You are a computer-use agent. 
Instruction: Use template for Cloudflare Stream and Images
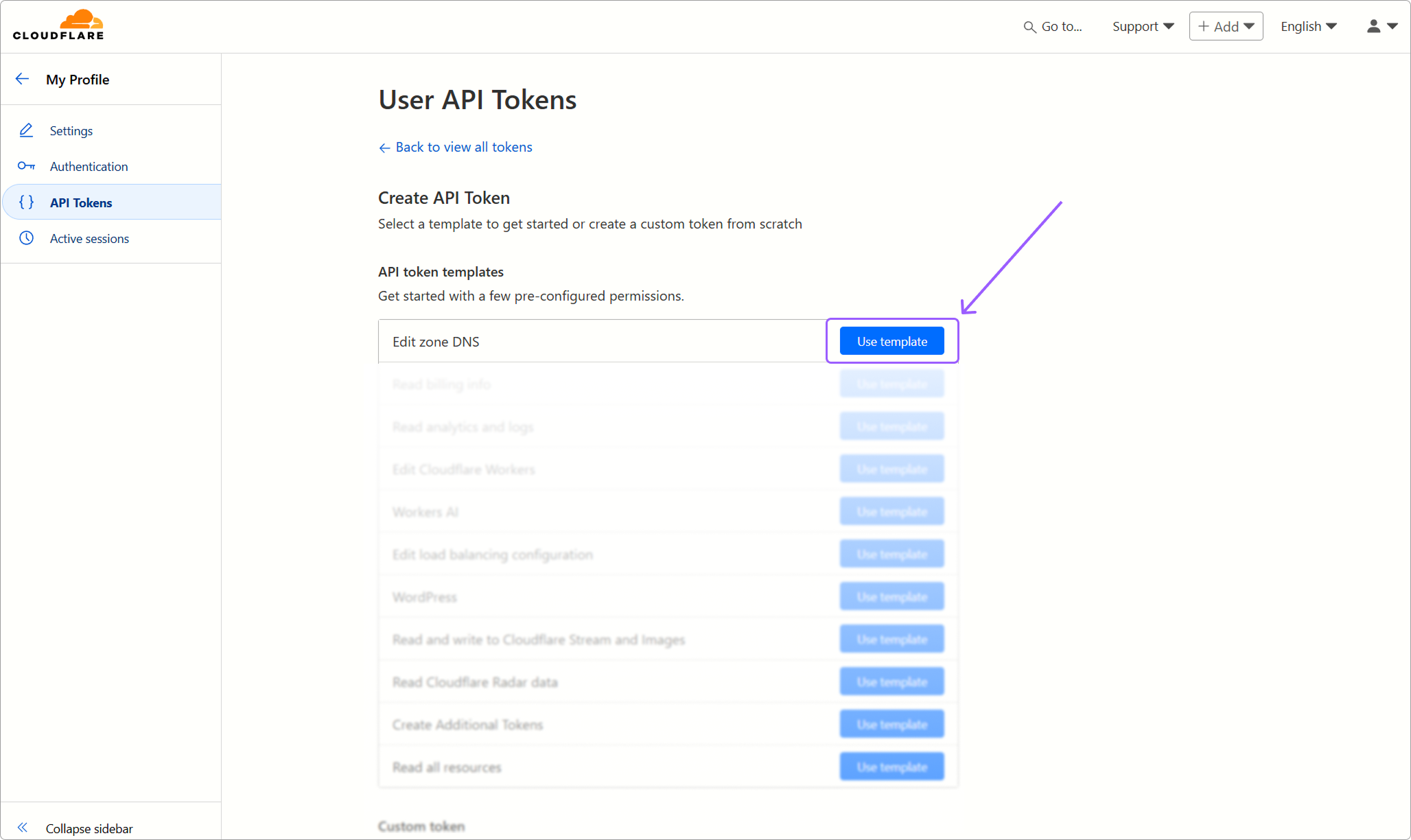(x=891, y=639)
